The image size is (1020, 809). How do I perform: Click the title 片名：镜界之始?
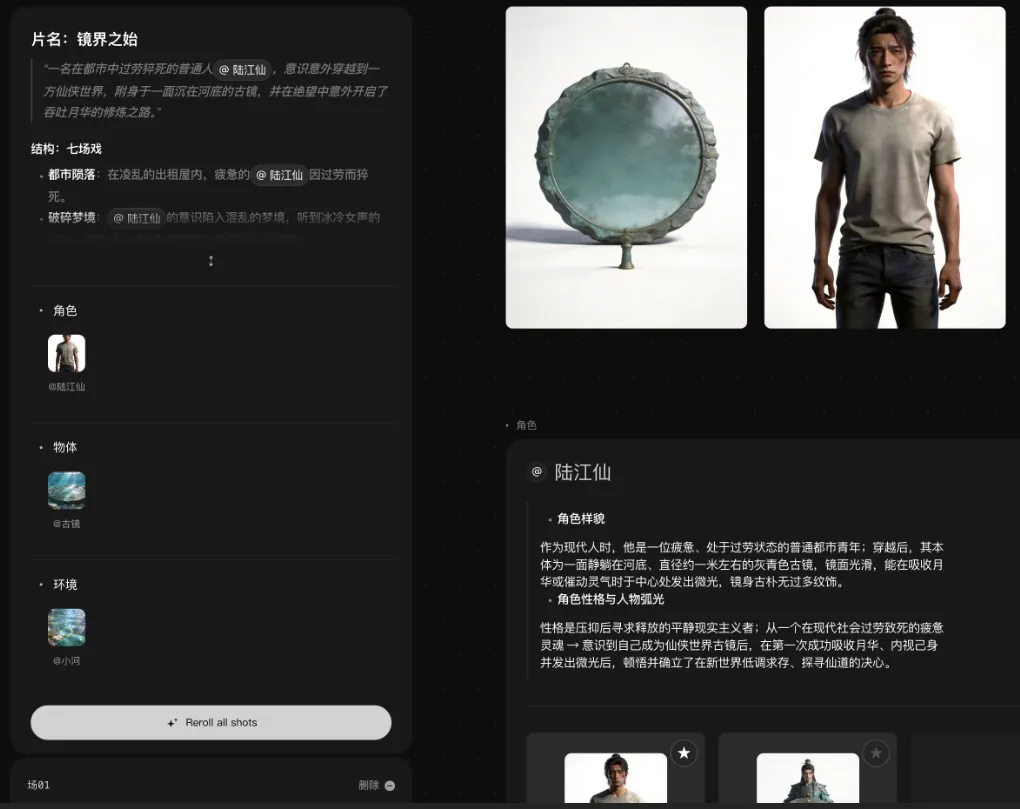[x=85, y=39]
